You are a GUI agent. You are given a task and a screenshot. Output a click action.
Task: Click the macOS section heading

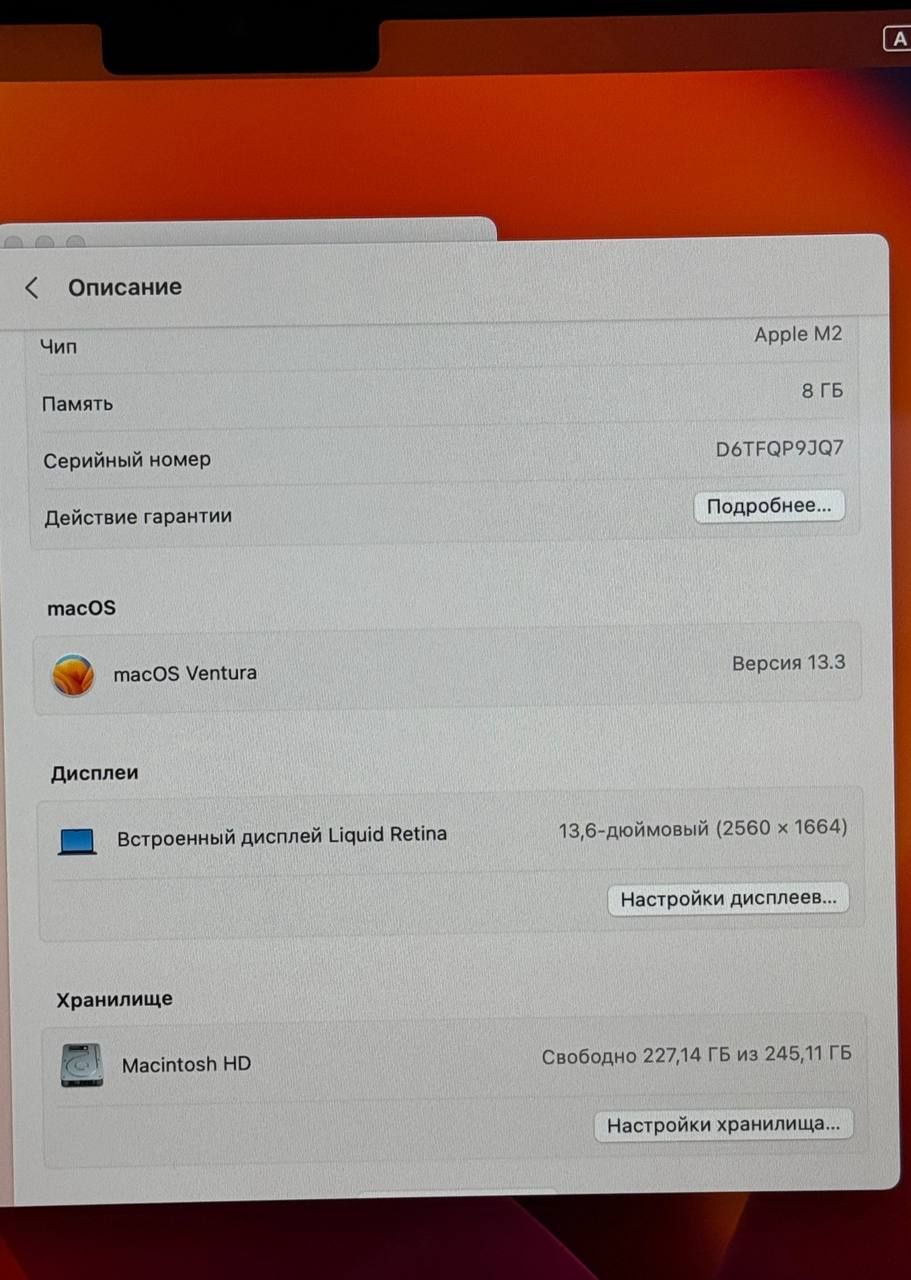pos(81,608)
